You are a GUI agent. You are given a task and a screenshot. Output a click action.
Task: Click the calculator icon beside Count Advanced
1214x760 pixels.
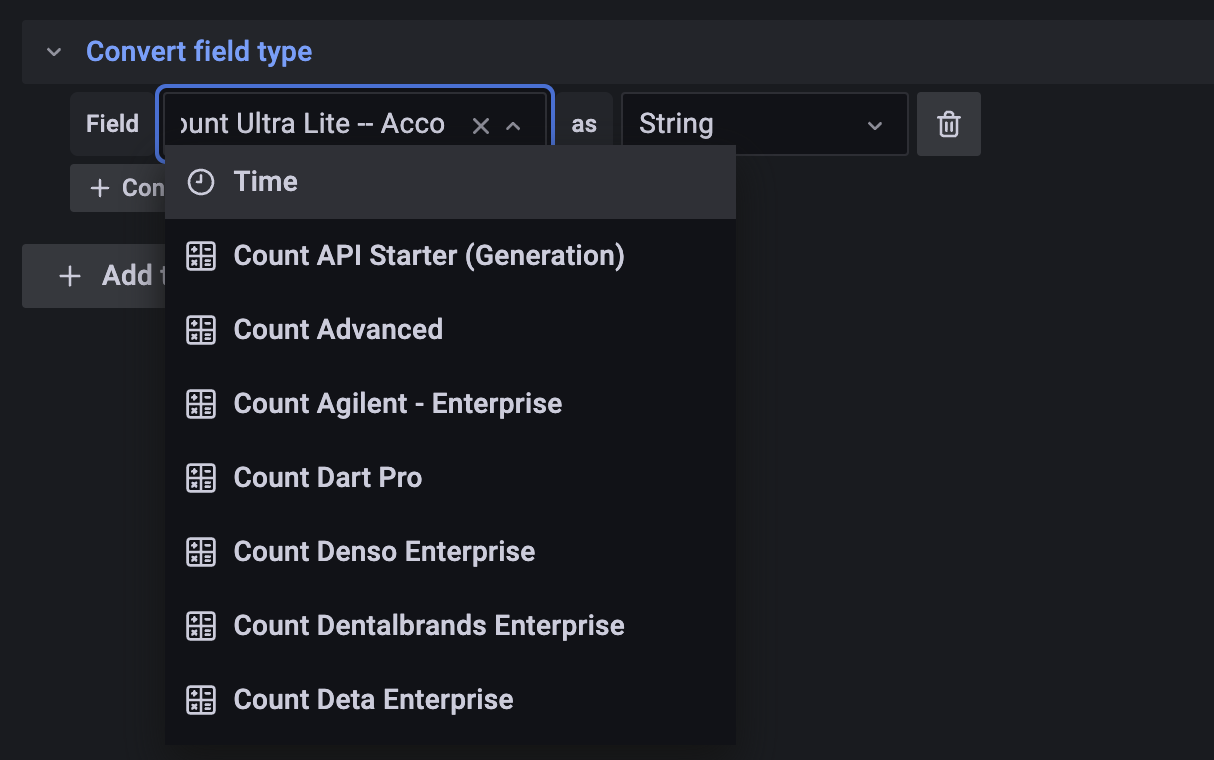201,330
